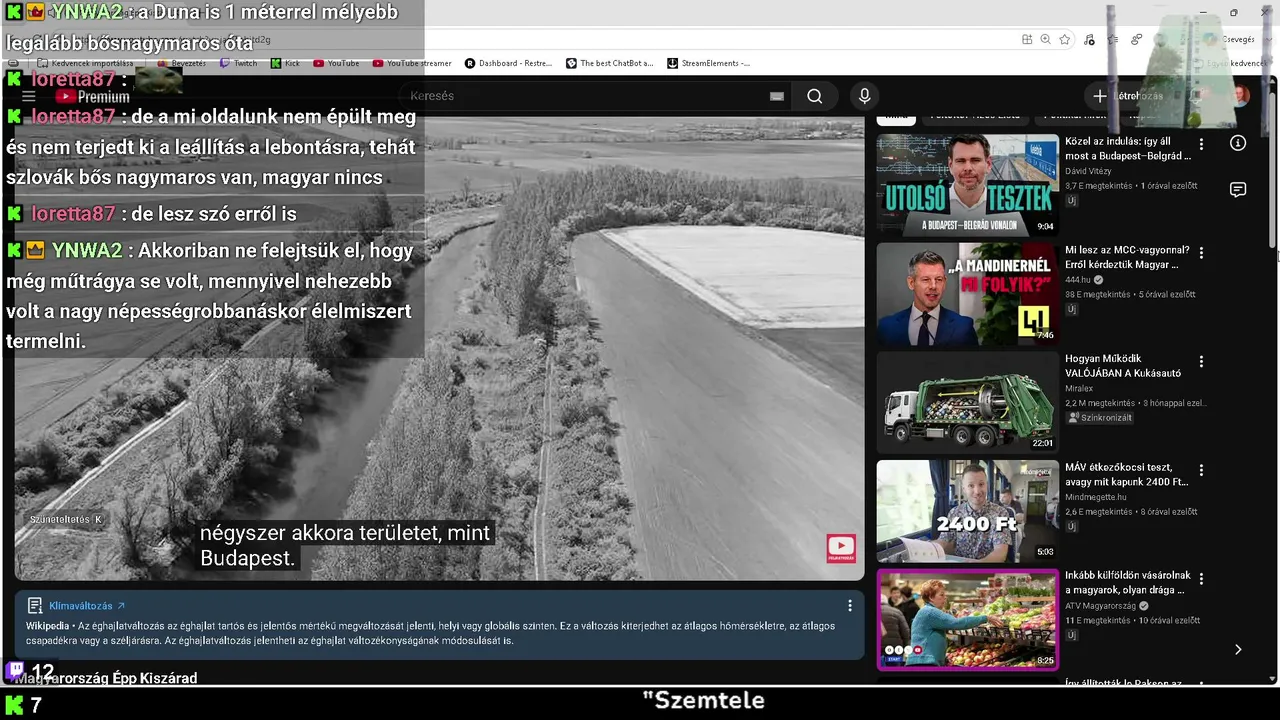Open the StreamElements bookmark
This screenshot has height=720, width=1280.
click(708, 63)
